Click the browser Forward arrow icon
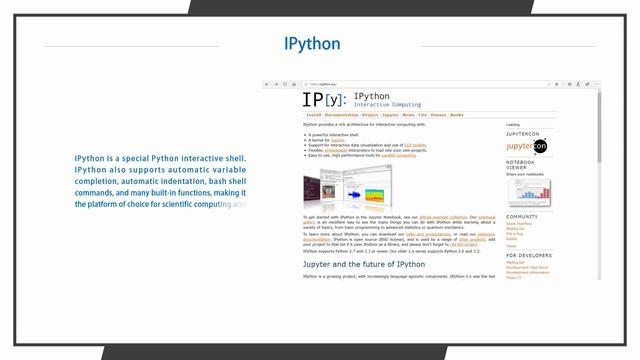 (x=276, y=84)
